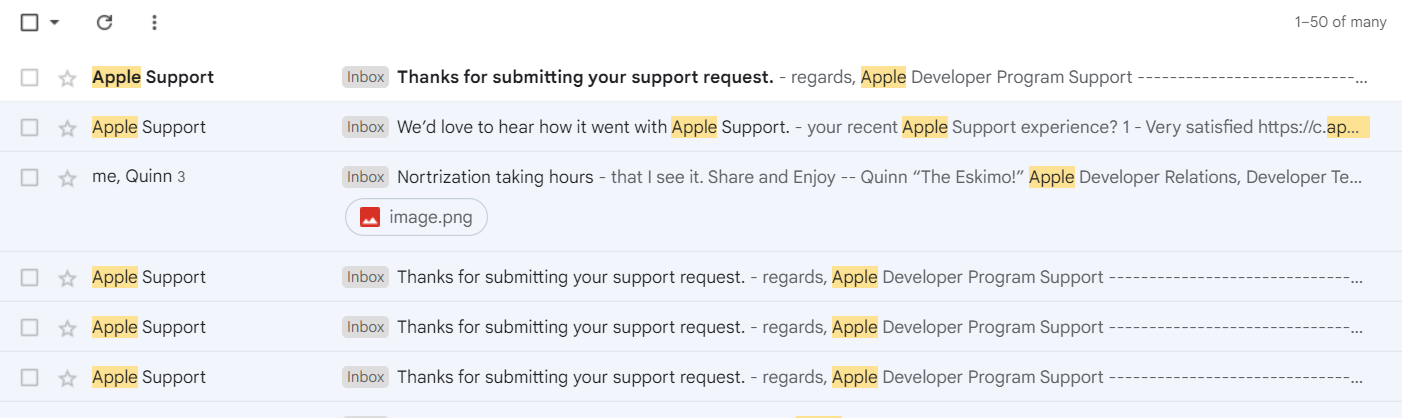The height and width of the screenshot is (418, 1402).
Task: Tick the checkbox of the 'We'd love to hear' email
Action: click(30, 127)
